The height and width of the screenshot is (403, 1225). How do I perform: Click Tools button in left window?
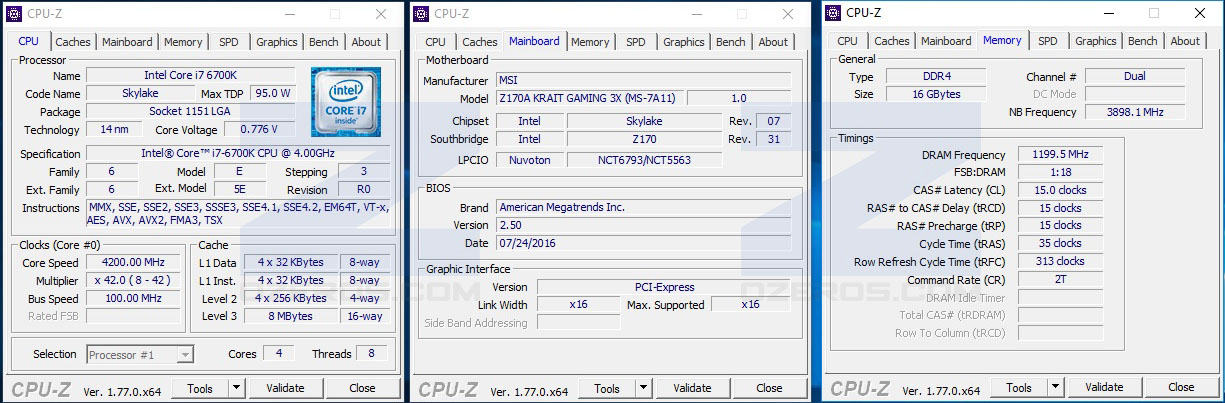(x=200, y=388)
